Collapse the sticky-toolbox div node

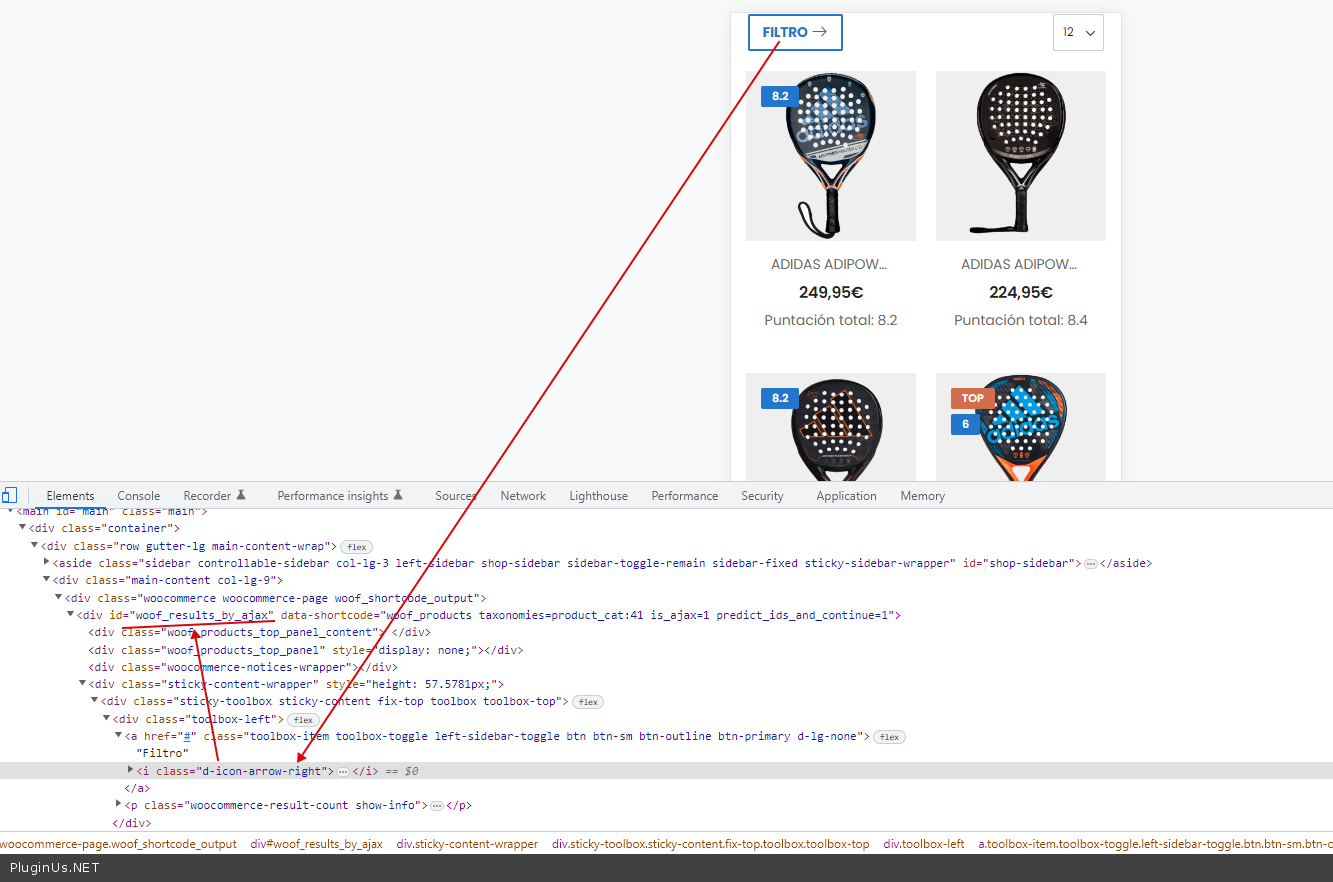pyautogui.click(x=94, y=702)
